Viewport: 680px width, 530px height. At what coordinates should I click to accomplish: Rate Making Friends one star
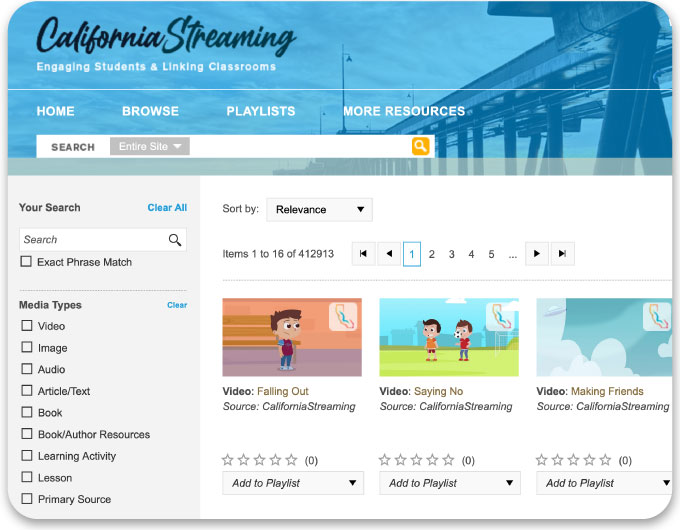pos(542,460)
